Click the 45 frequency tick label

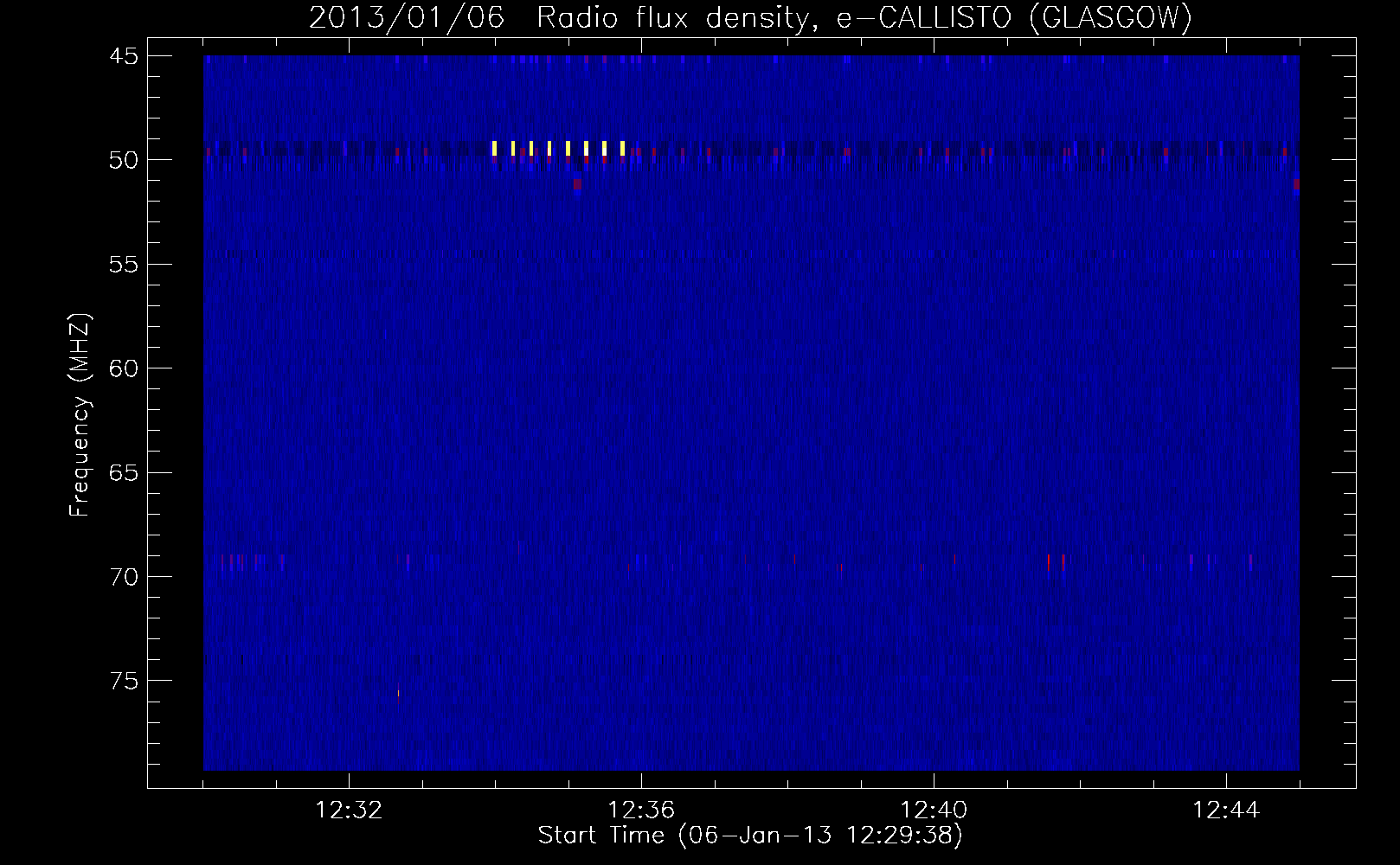point(124,56)
